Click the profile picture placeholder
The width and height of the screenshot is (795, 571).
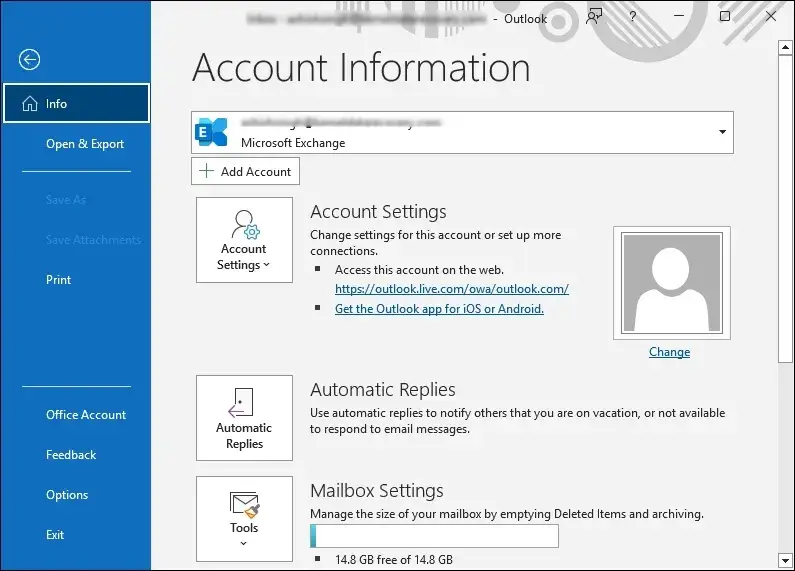[672, 283]
